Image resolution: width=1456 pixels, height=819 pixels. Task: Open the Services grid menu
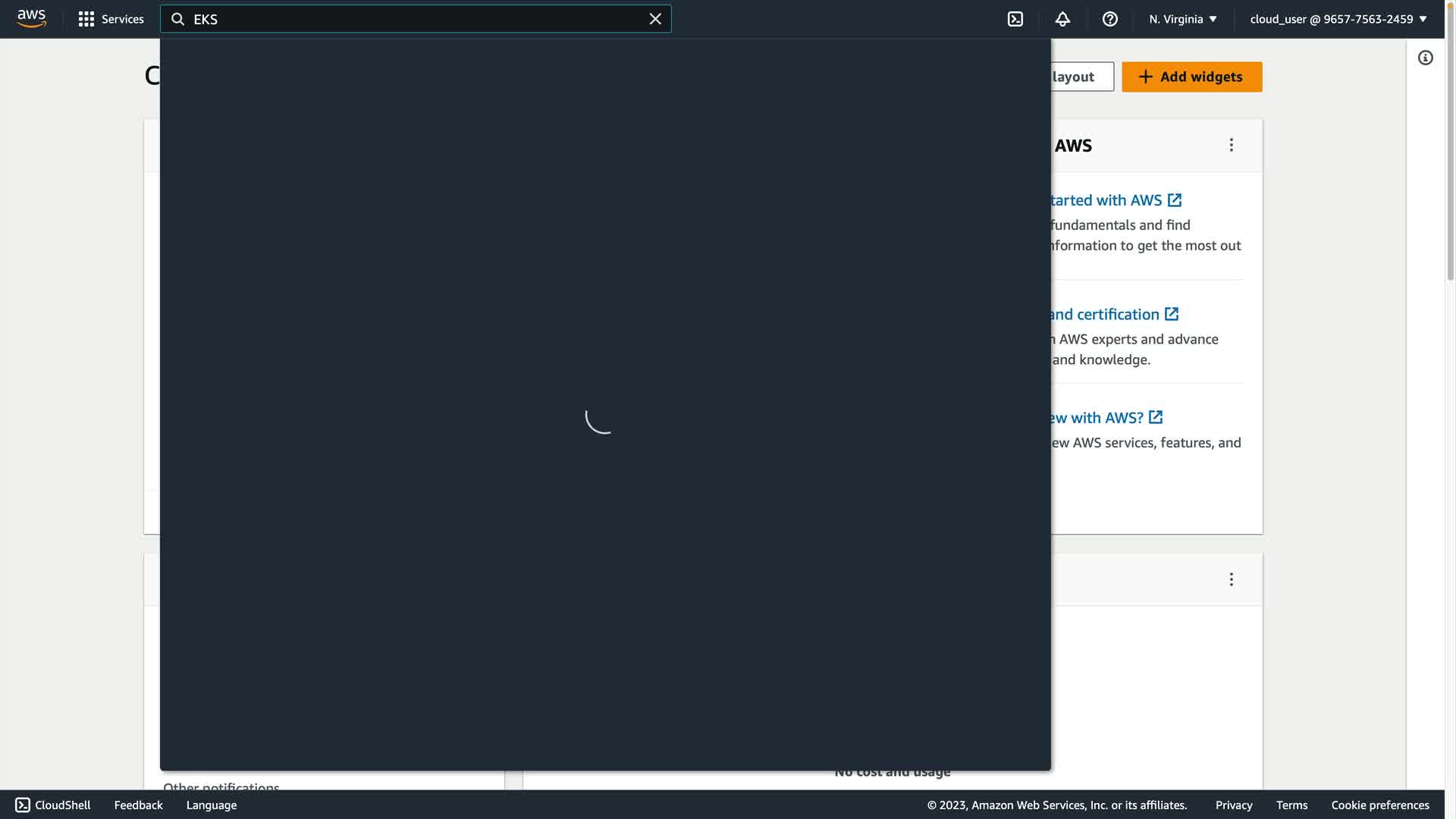click(111, 19)
